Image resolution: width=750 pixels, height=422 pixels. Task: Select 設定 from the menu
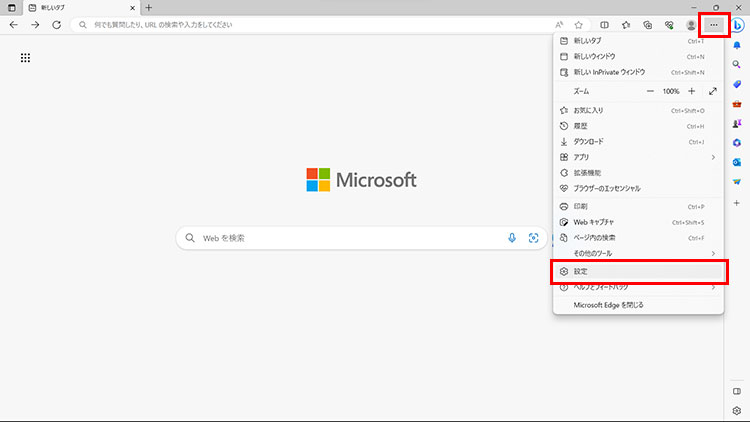[x=637, y=271]
